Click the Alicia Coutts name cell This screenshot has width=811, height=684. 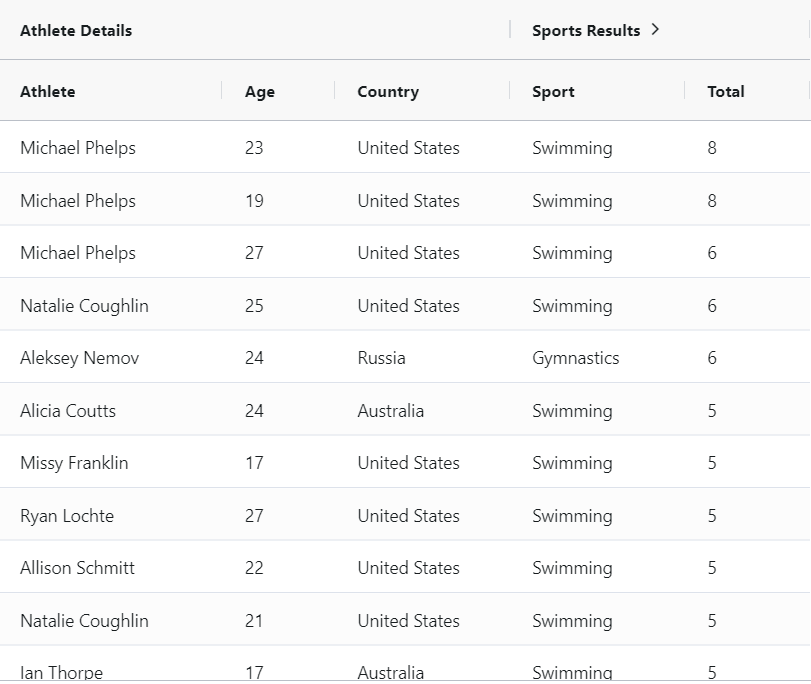point(68,411)
